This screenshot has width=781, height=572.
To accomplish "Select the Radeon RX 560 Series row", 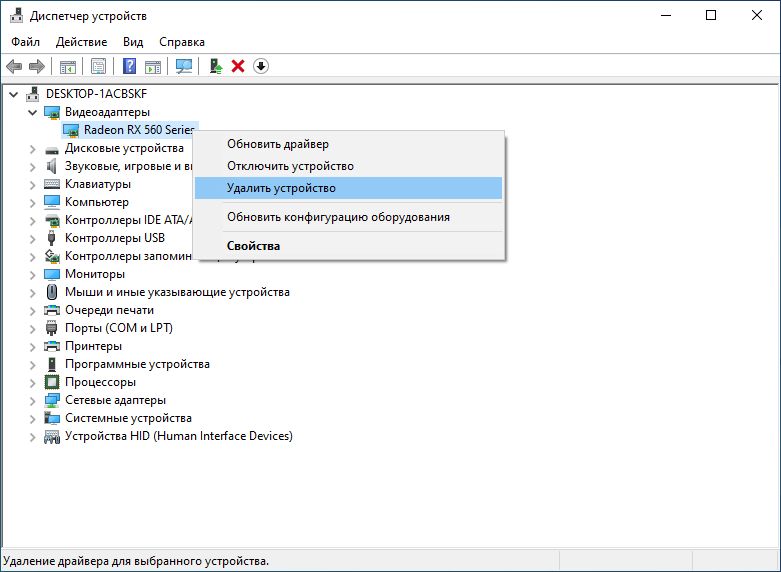I will pyautogui.click(x=130, y=130).
